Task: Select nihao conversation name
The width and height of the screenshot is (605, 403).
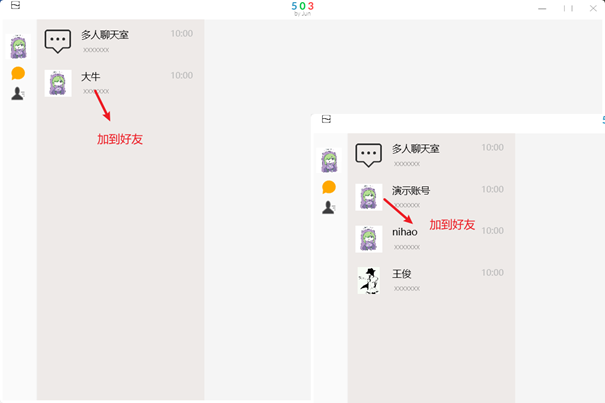Action: coord(405,232)
